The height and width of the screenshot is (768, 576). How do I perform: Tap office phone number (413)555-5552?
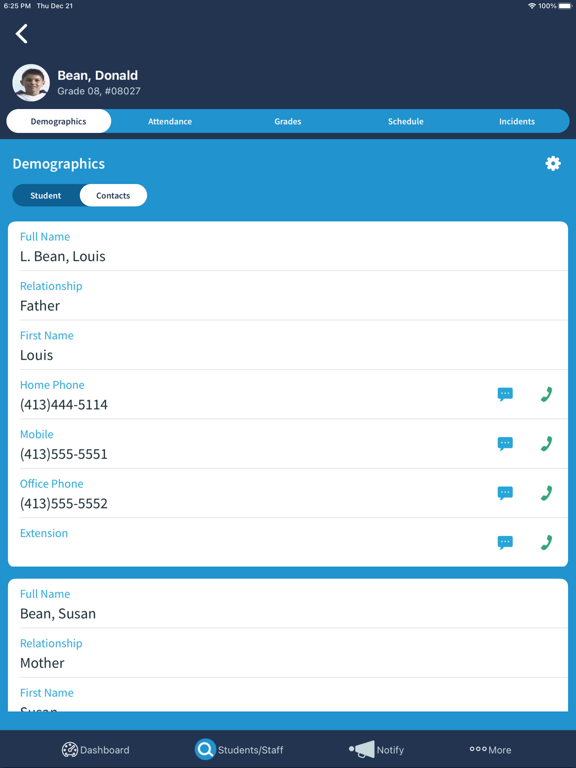tap(64, 504)
